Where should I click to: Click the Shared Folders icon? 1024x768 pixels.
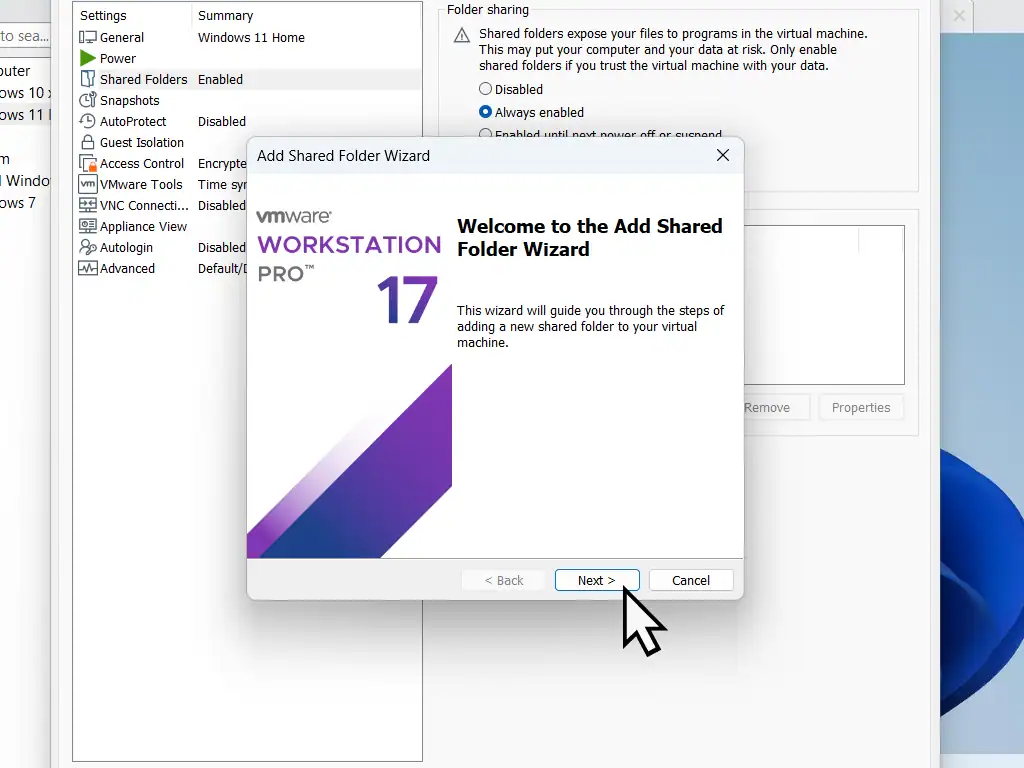click(88, 79)
